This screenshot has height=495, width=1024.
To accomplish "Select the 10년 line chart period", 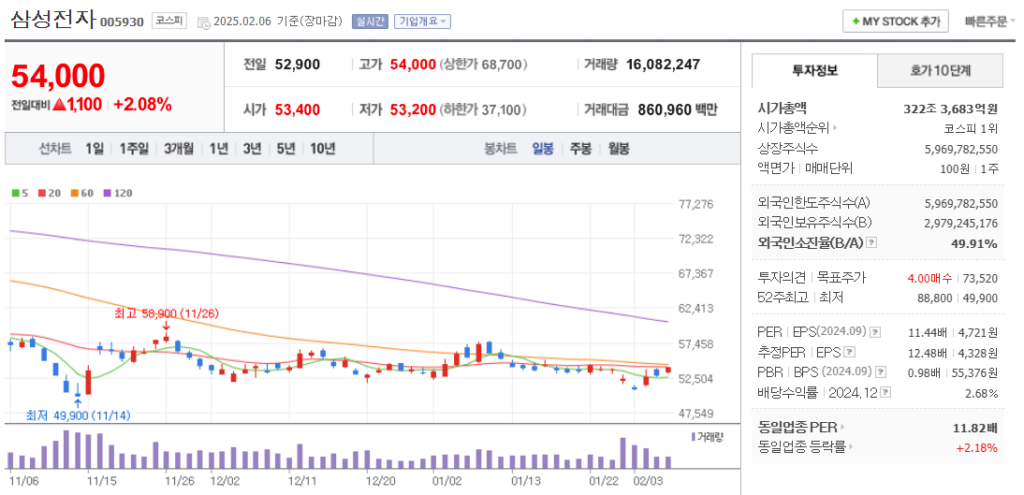I will tap(323, 149).
